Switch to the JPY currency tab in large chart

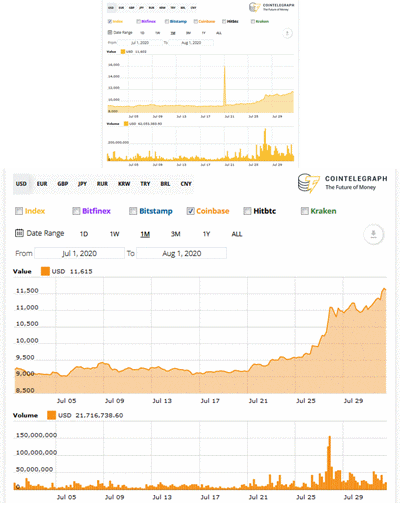tap(82, 184)
